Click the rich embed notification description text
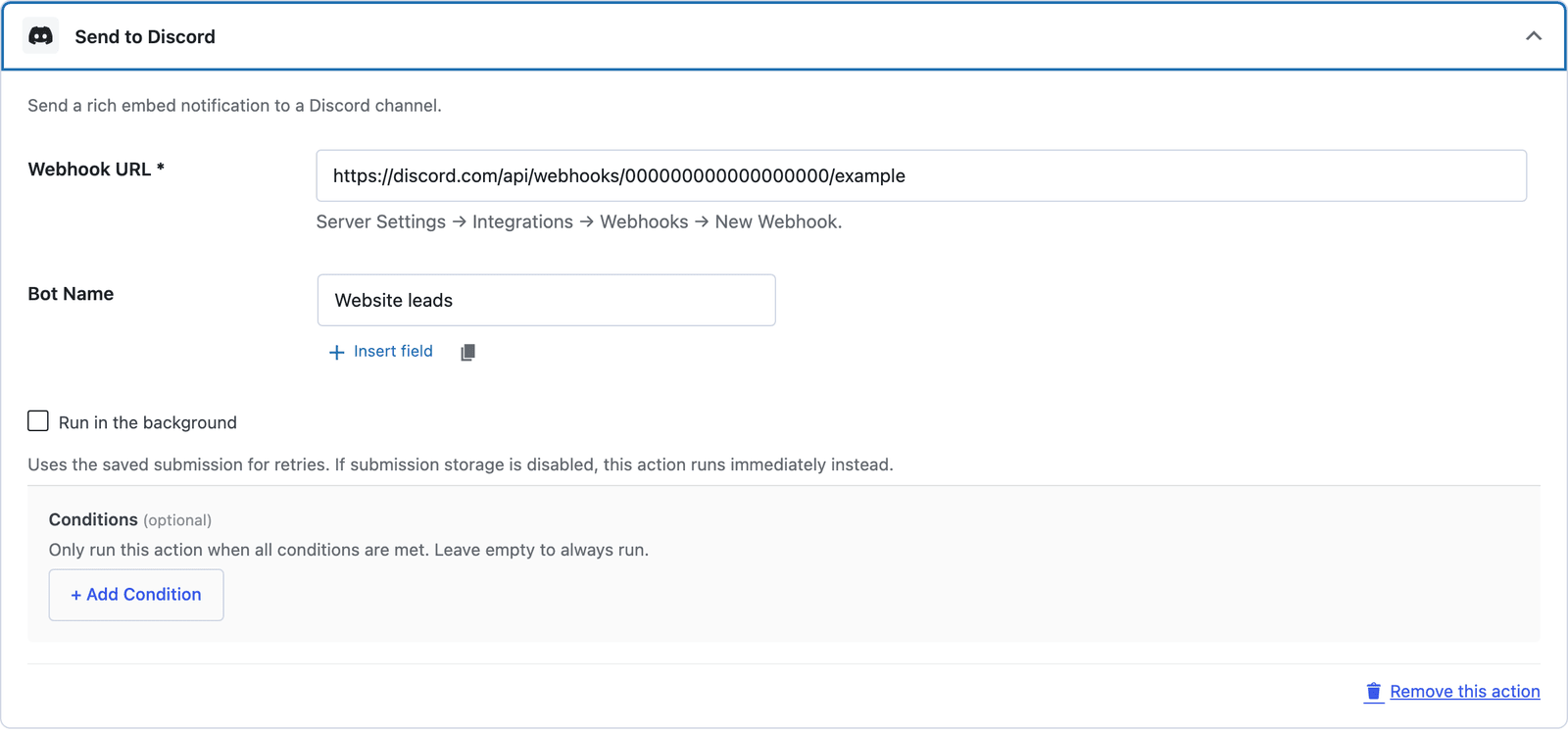 (x=234, y=106)
